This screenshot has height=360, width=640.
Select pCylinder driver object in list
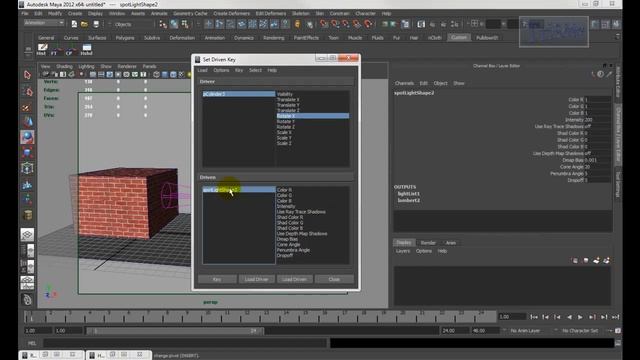point(239,94)
